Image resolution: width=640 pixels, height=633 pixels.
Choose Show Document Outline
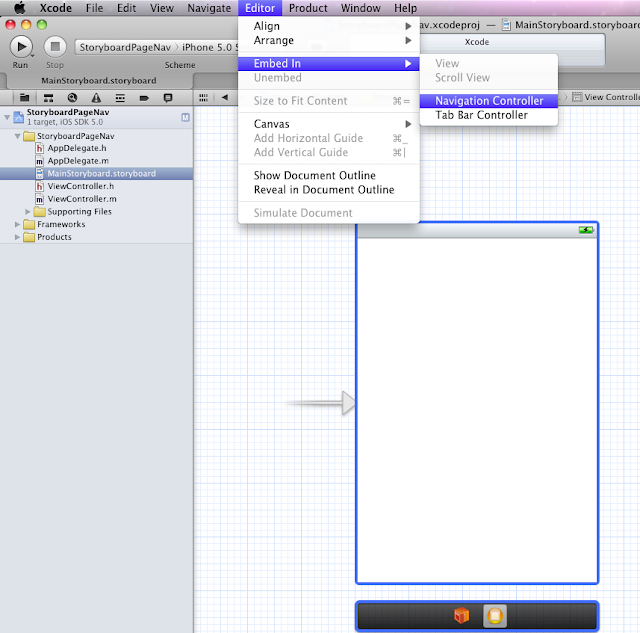[329, 175]
